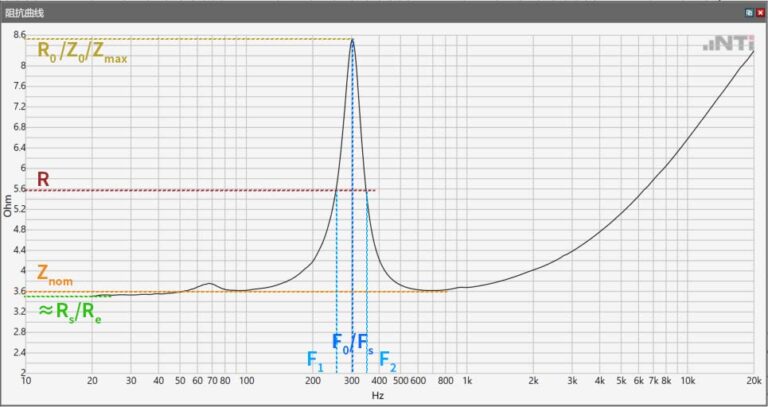Click the Ohm y-axis title

pyautogui.click(x=7, y=207)
